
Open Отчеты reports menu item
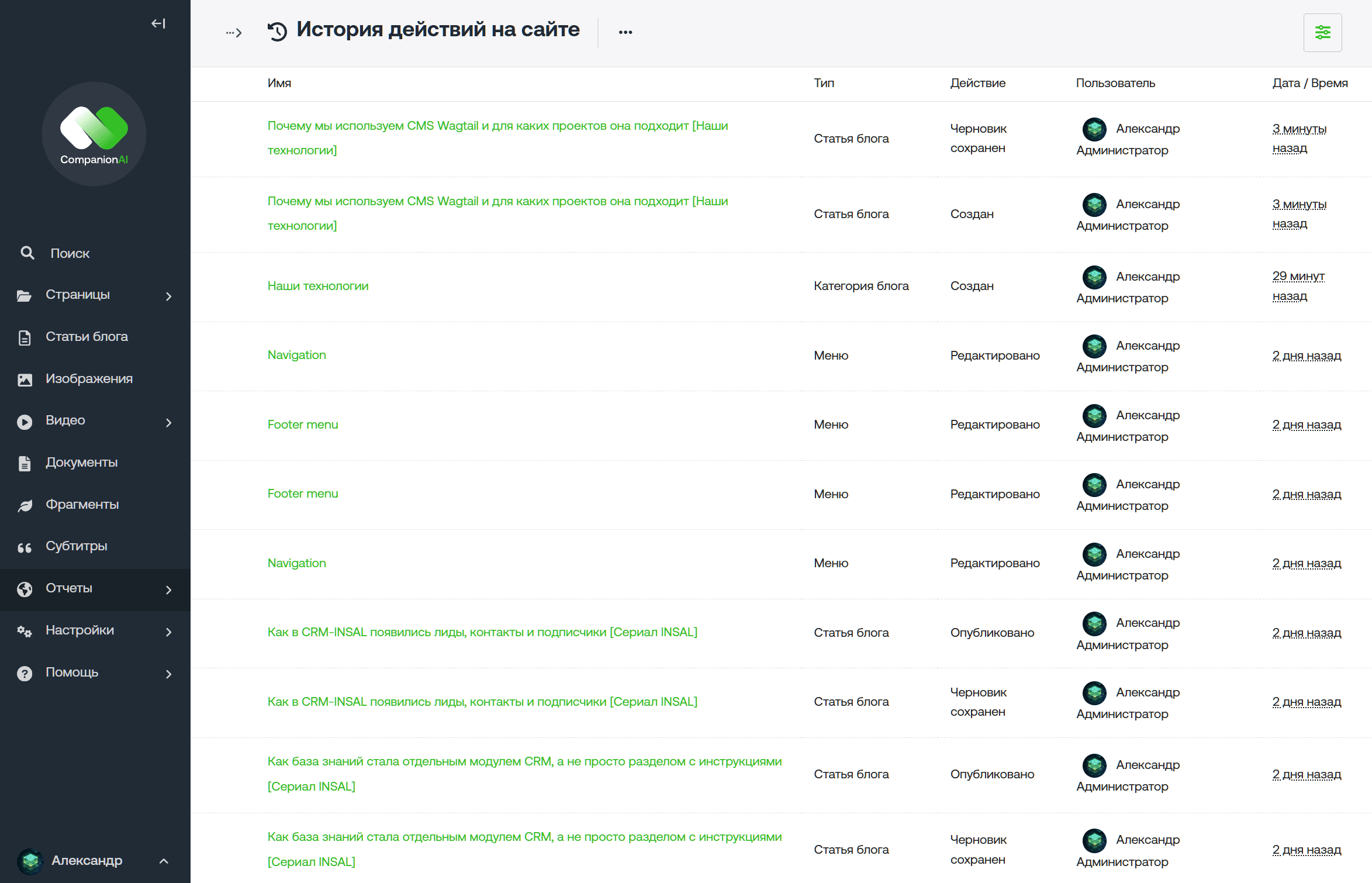point(69,588)
